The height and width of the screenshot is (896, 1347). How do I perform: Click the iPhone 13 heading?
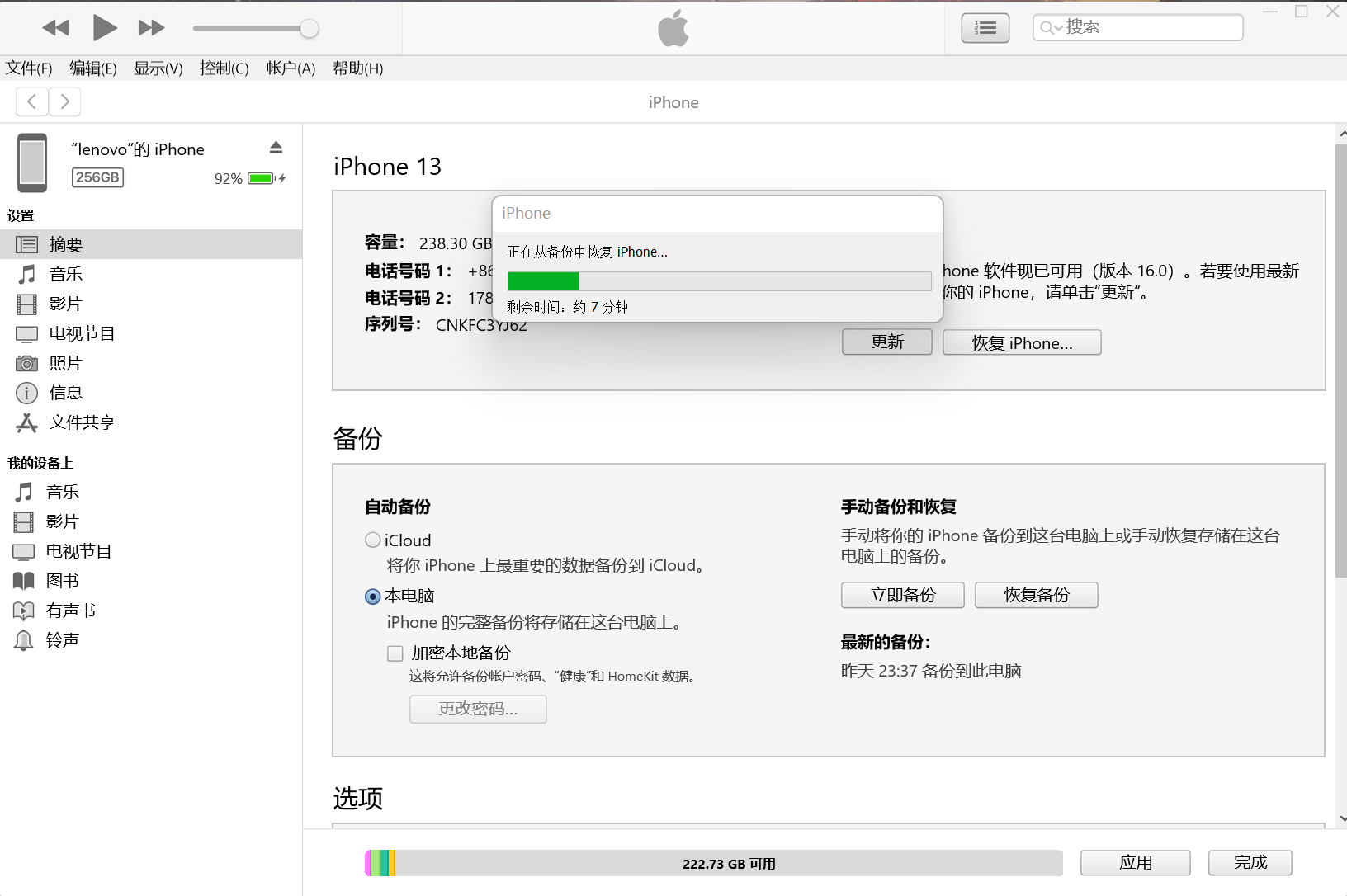pyautogui.click(x=387, y=167)
